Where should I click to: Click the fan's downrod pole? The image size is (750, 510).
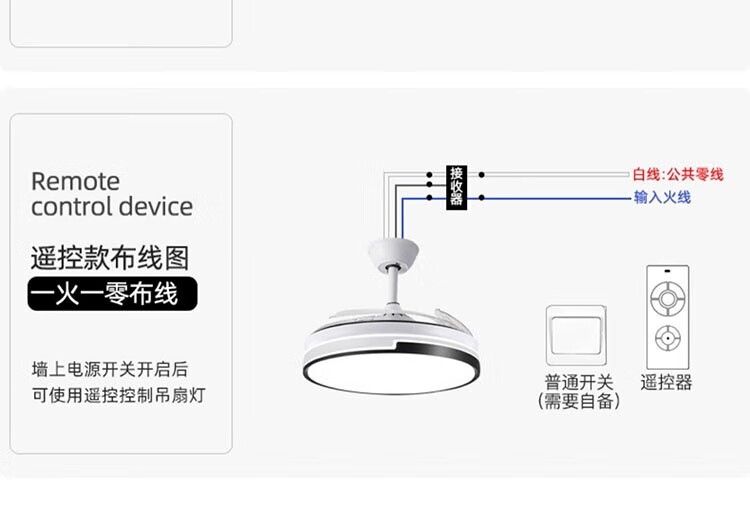pyautogui.click(x=394, y=286)
